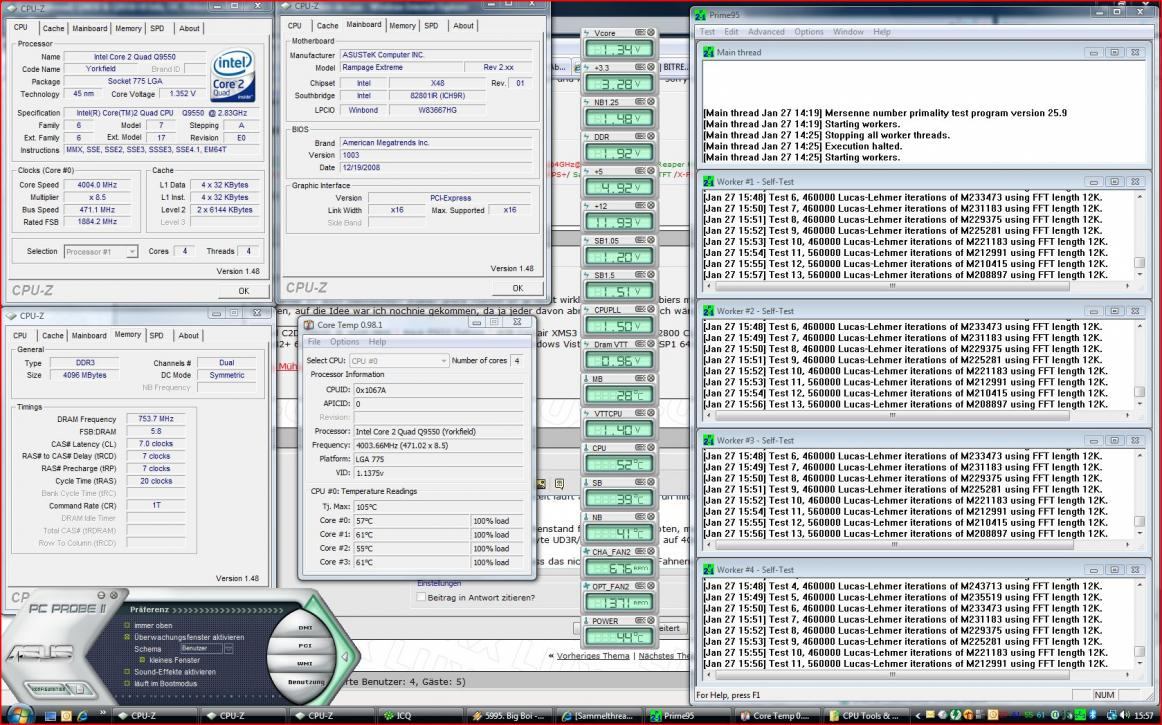Click Show Desktop quick launch icon
This screenshot has height=725, width=1162.
[50, 715]
